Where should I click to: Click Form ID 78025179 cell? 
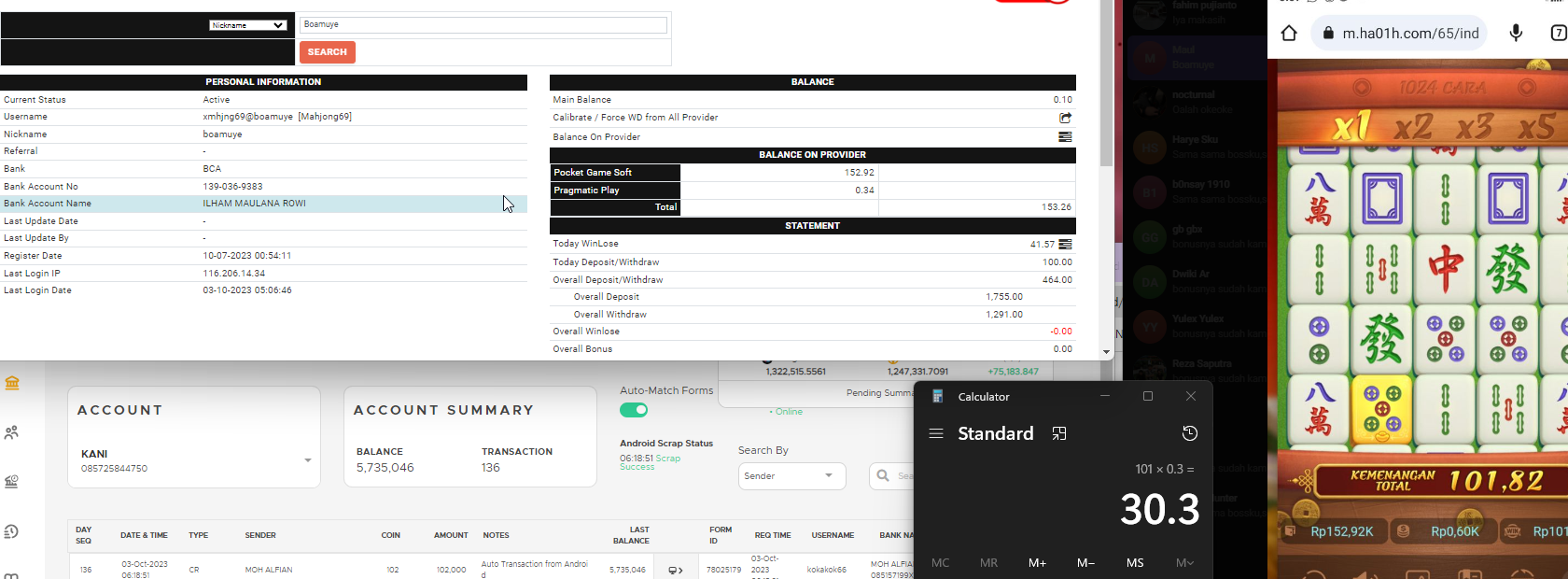pos(723,570)
